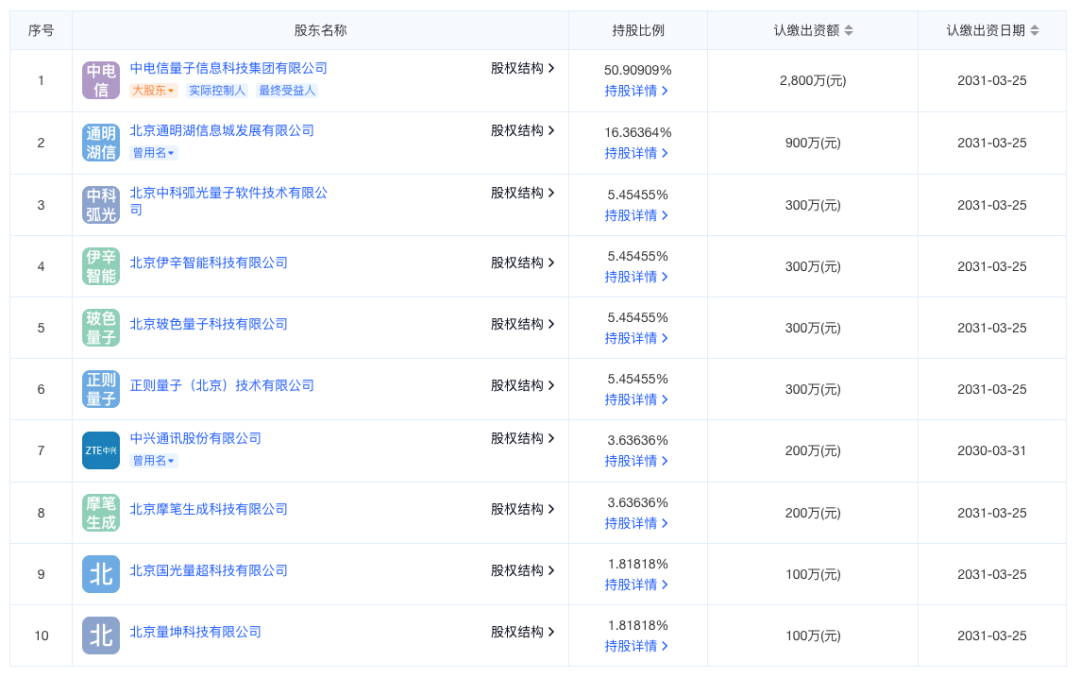This screenshot has width=1080, height=678.
Task: Click the 序号 column header
Action: point(41,30)
